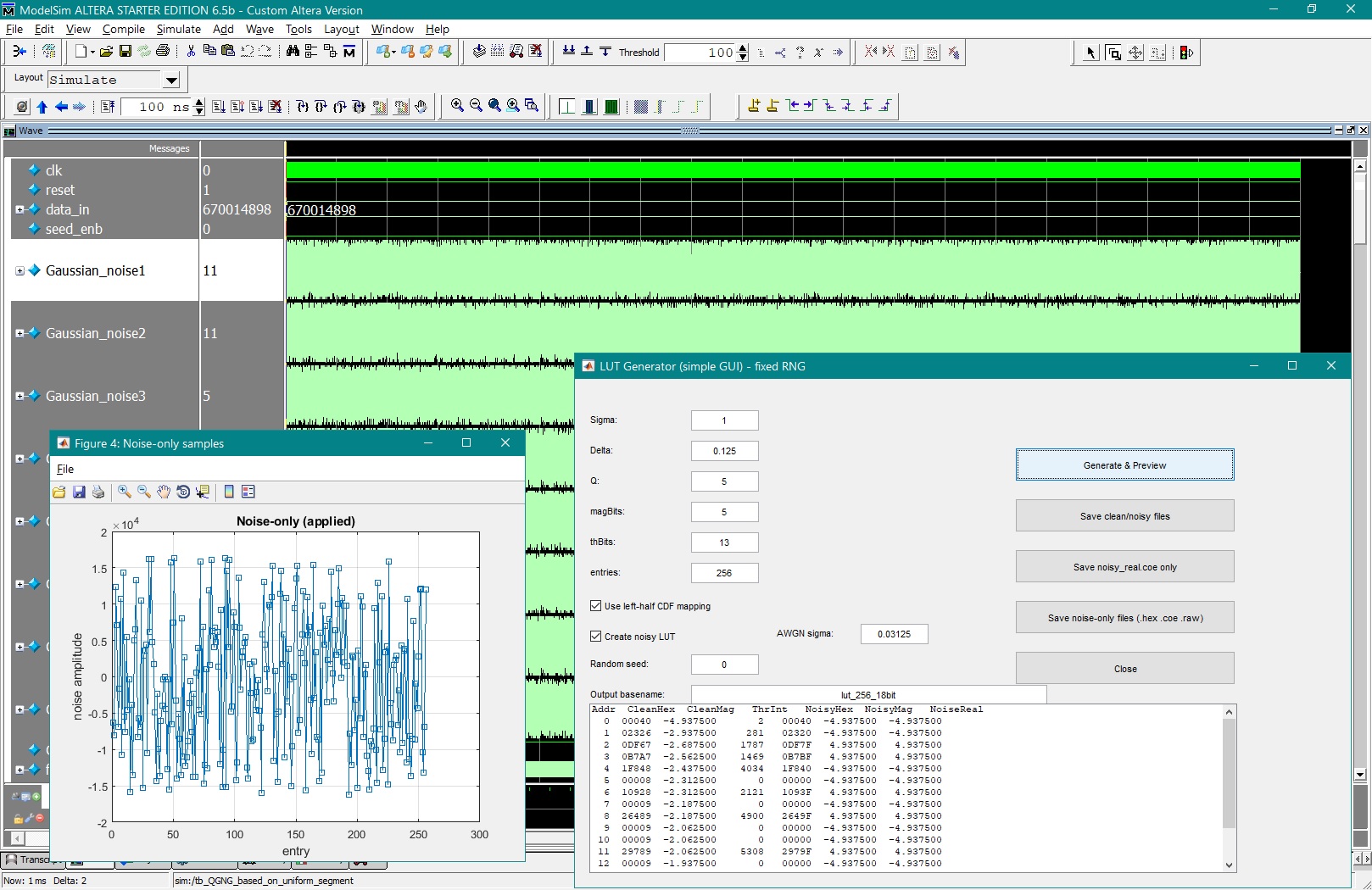Viewport: 1372px width, 890px height.
Task: Click the ModelSim zoom in magnifier icon
Action: click(457, 106)
